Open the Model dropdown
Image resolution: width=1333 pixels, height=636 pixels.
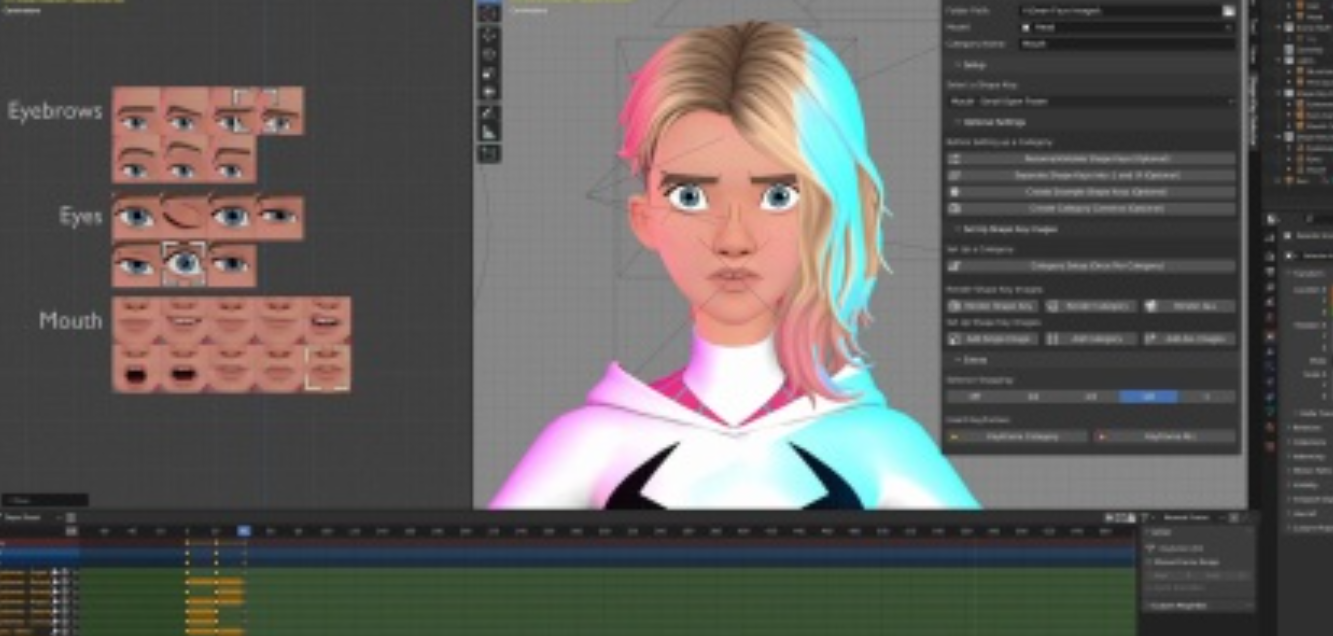pos(1126,27)
